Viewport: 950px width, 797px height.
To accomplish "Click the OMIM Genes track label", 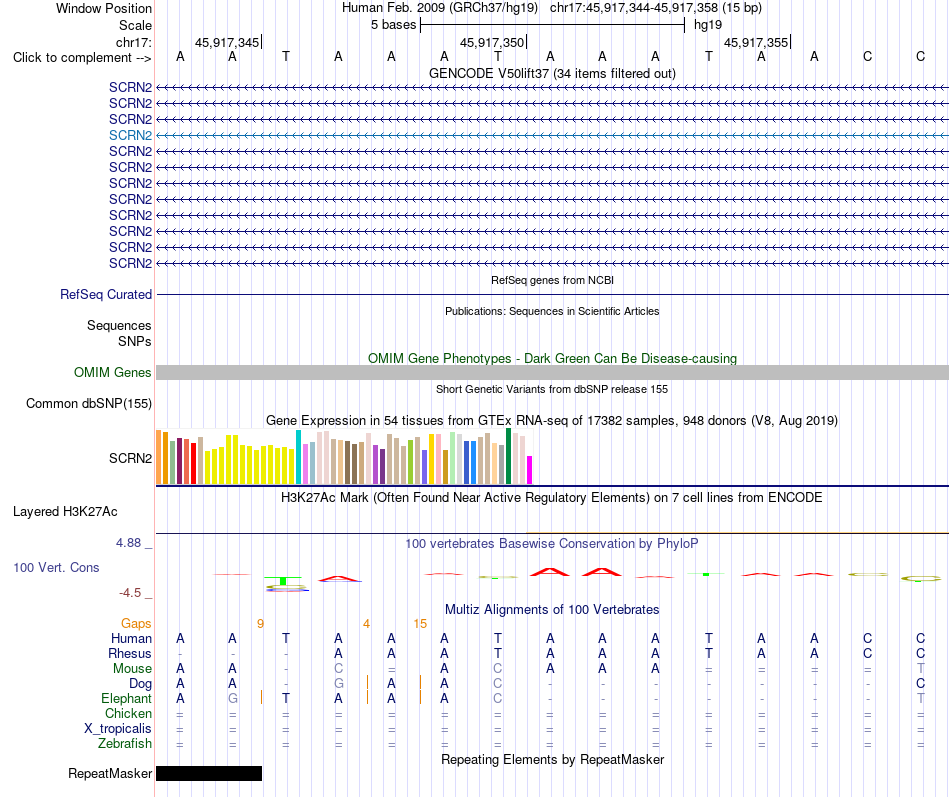I will [x=113, y=372].
